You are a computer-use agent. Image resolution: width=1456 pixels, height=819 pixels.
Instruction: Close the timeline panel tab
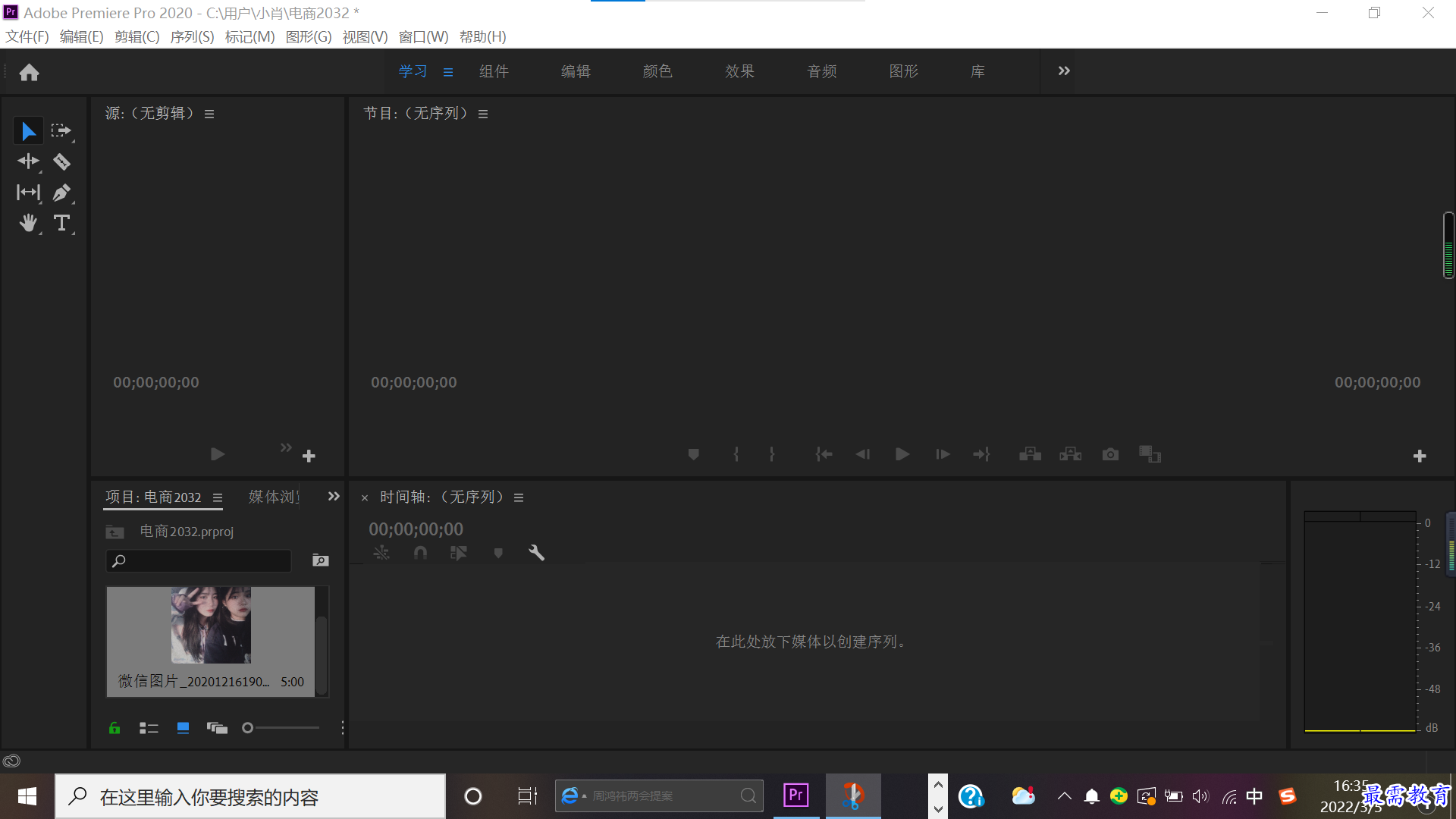tap(365, 498)
